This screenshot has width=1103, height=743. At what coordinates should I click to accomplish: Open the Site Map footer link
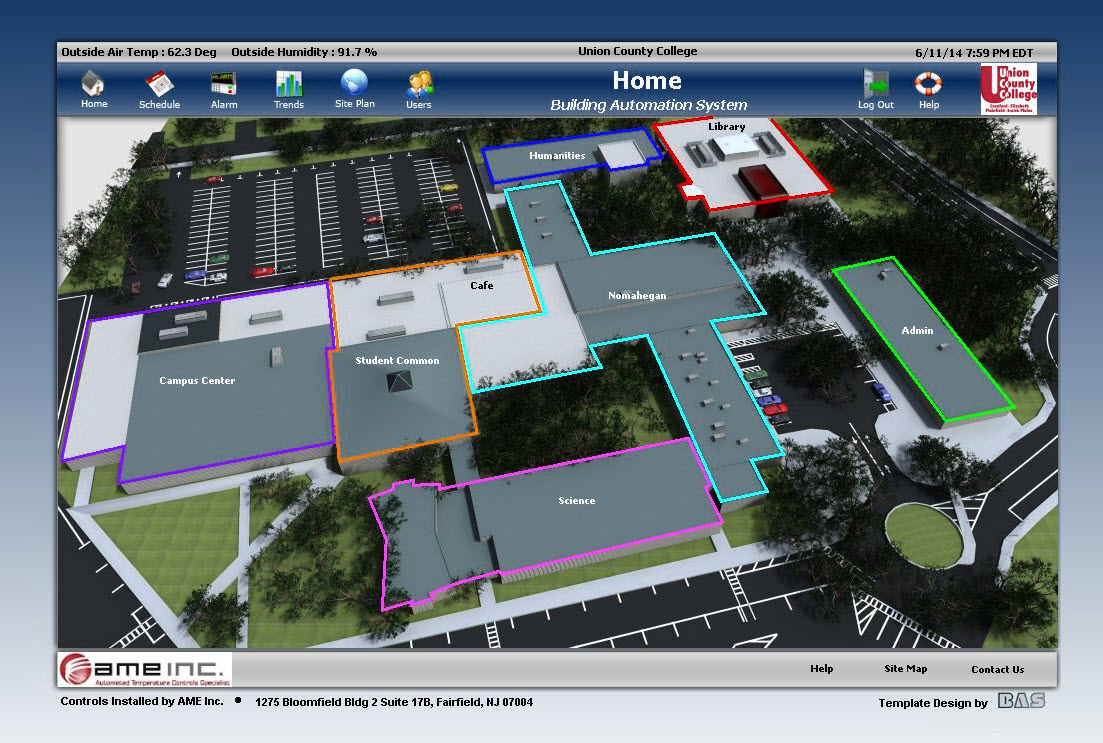coord(905,669)
